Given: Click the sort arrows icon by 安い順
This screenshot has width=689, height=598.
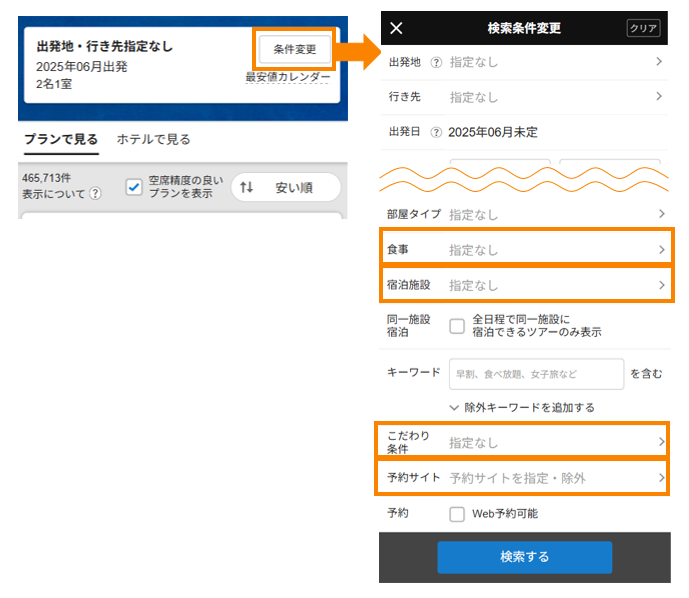Looking at the screenshot, I should [247, 187].
